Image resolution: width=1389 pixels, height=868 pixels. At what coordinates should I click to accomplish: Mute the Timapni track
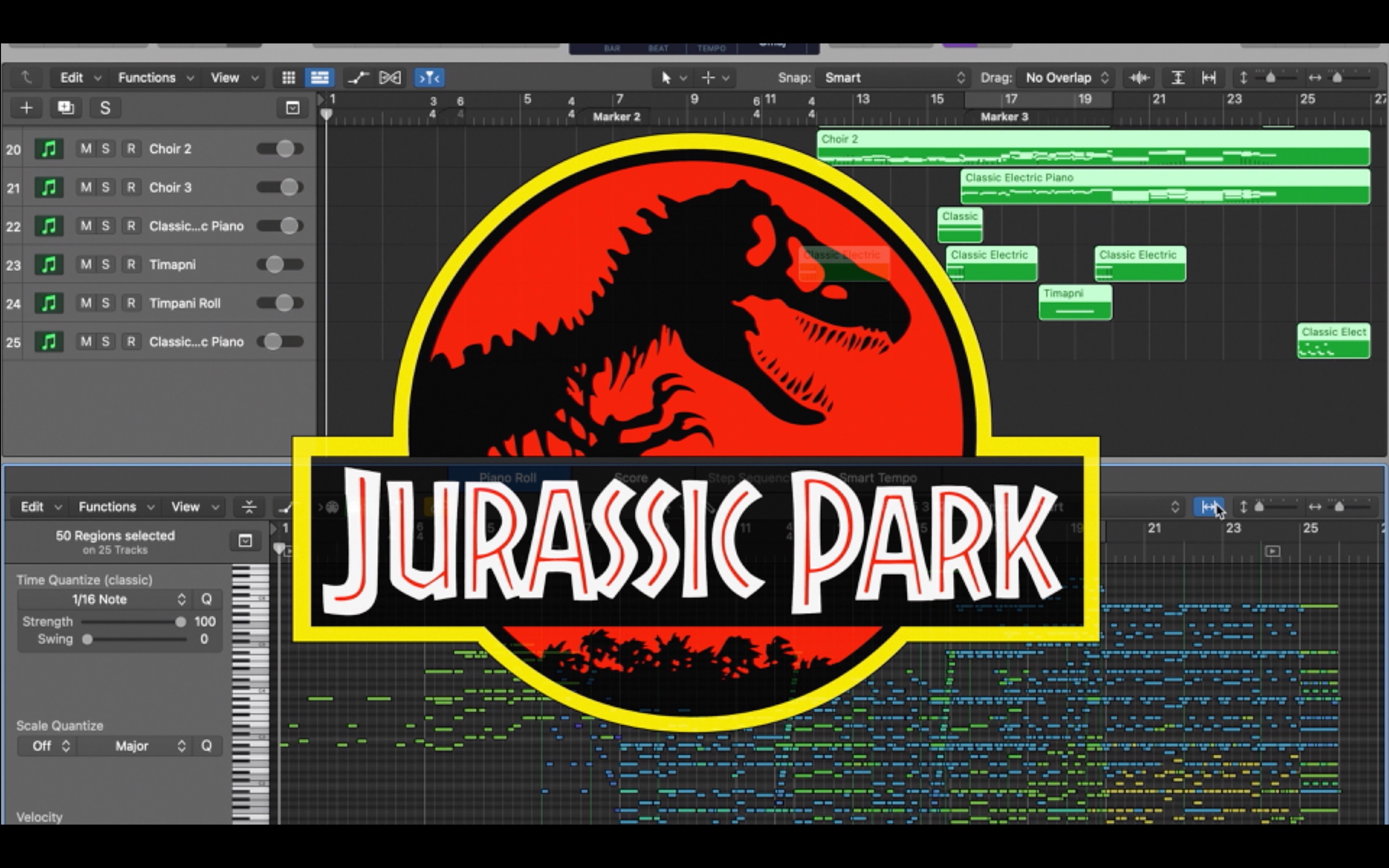click(x=86, y=265)
